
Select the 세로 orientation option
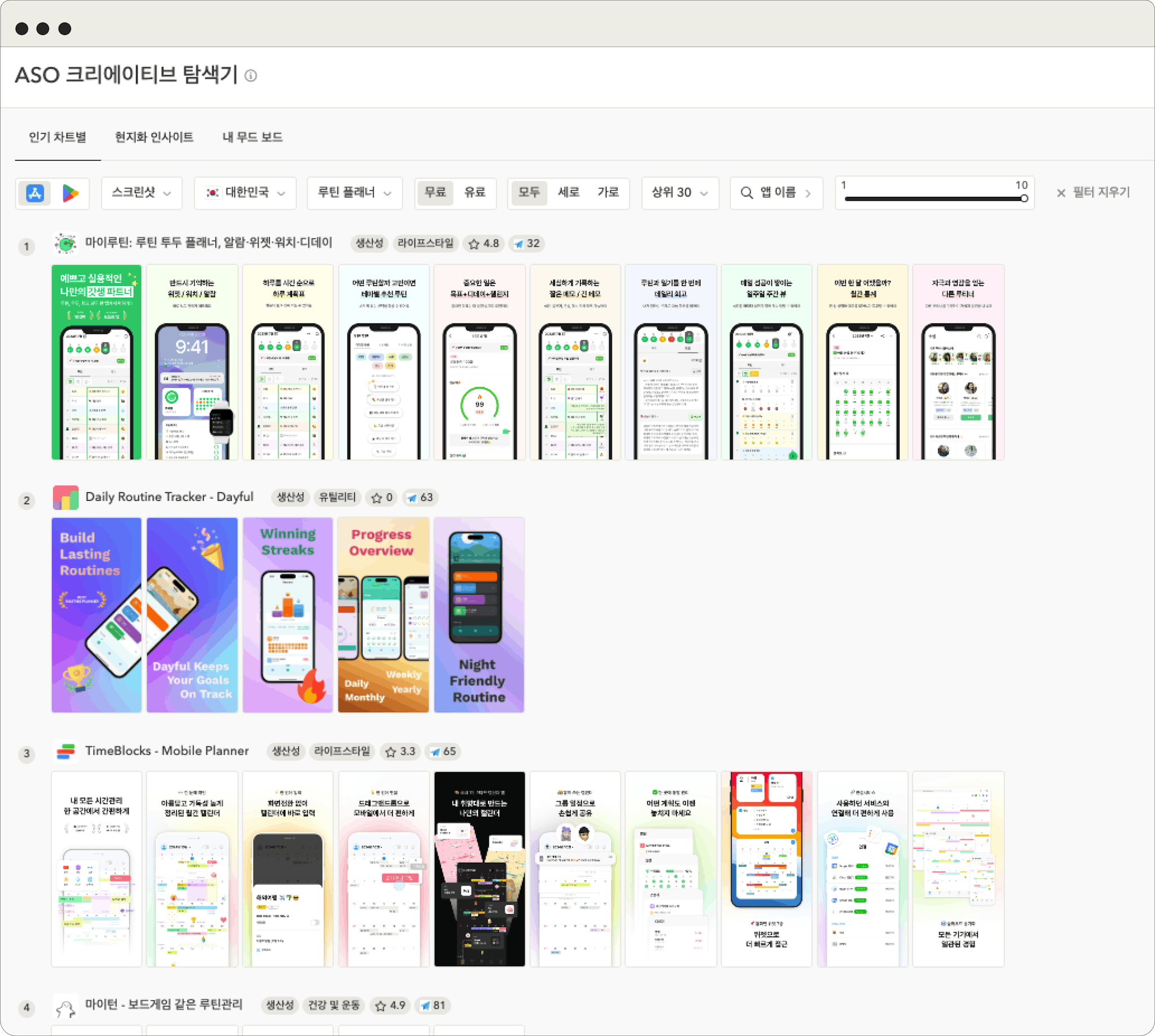568,192
